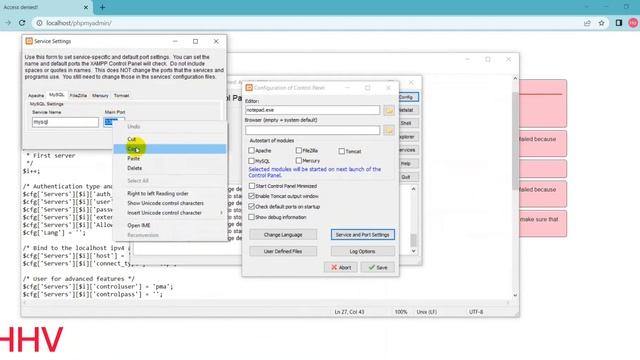Uncheck Check default ports on startup
640x360 pixels.
pos(252,207)
